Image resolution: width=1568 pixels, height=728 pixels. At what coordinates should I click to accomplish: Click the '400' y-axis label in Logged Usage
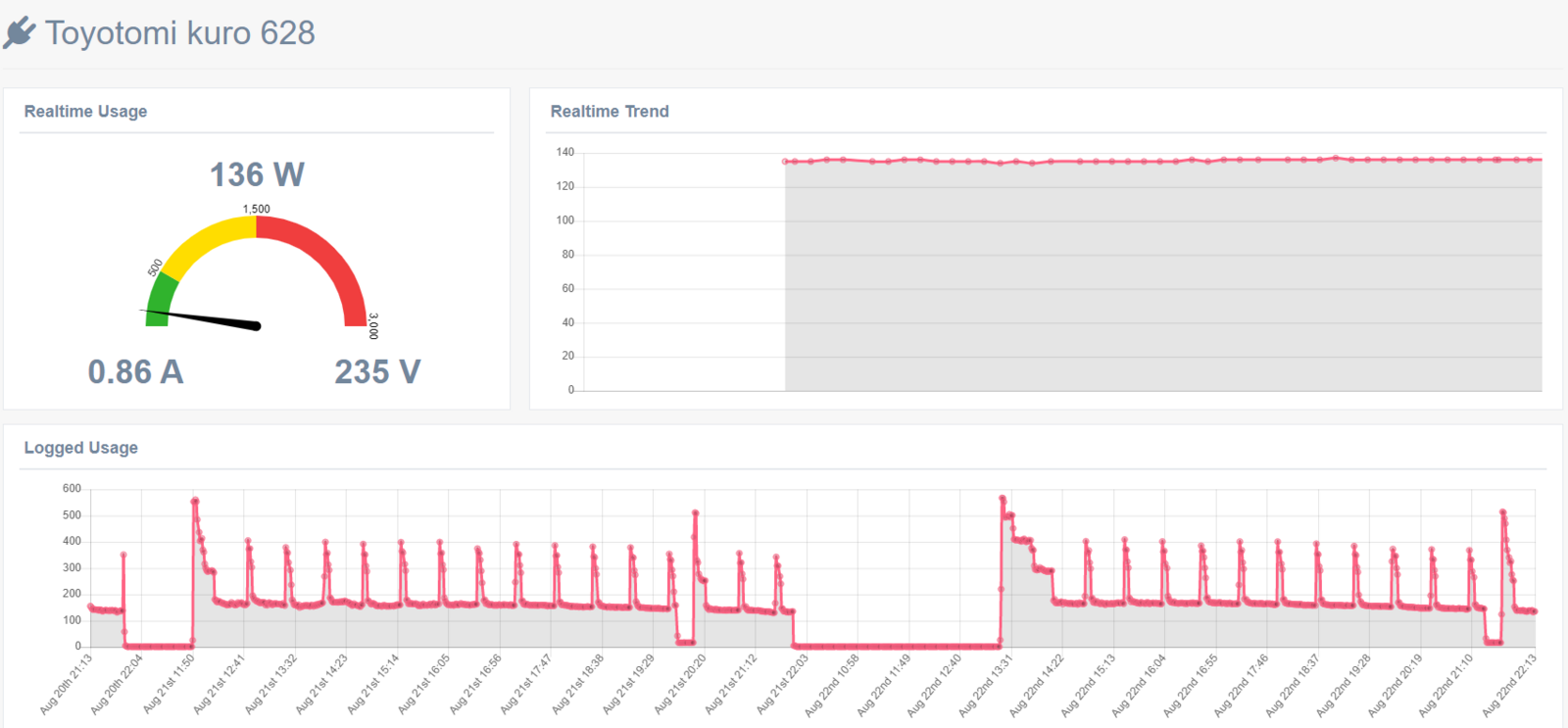click(x=72, y=541)
